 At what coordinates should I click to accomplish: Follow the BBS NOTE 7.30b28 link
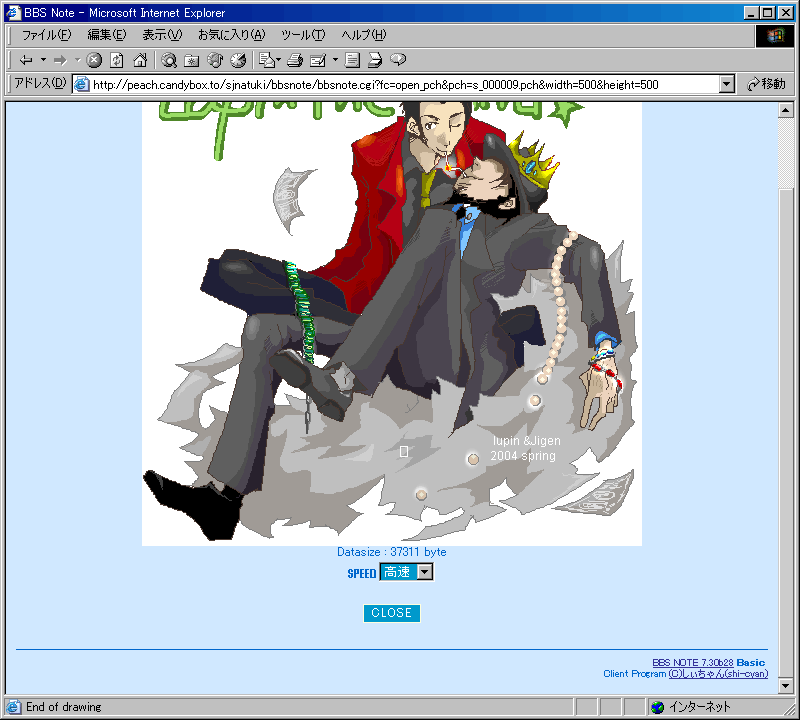693,662
